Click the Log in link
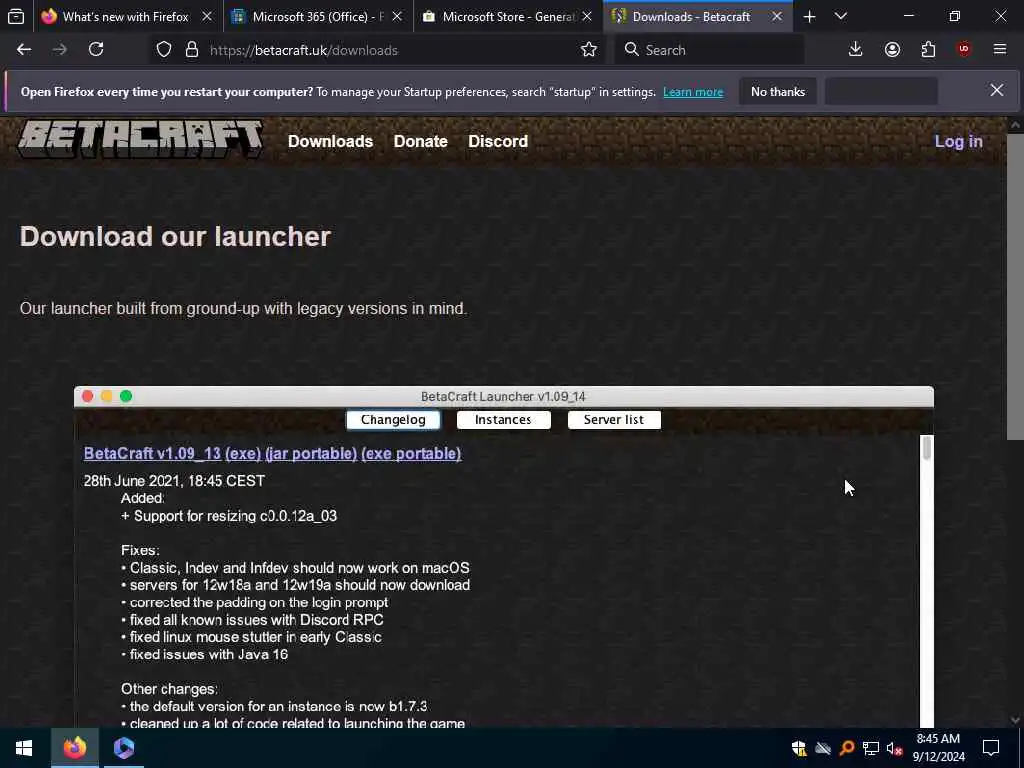The width and height of the screenshot is (1024, 768). click(x=958, y=141)
